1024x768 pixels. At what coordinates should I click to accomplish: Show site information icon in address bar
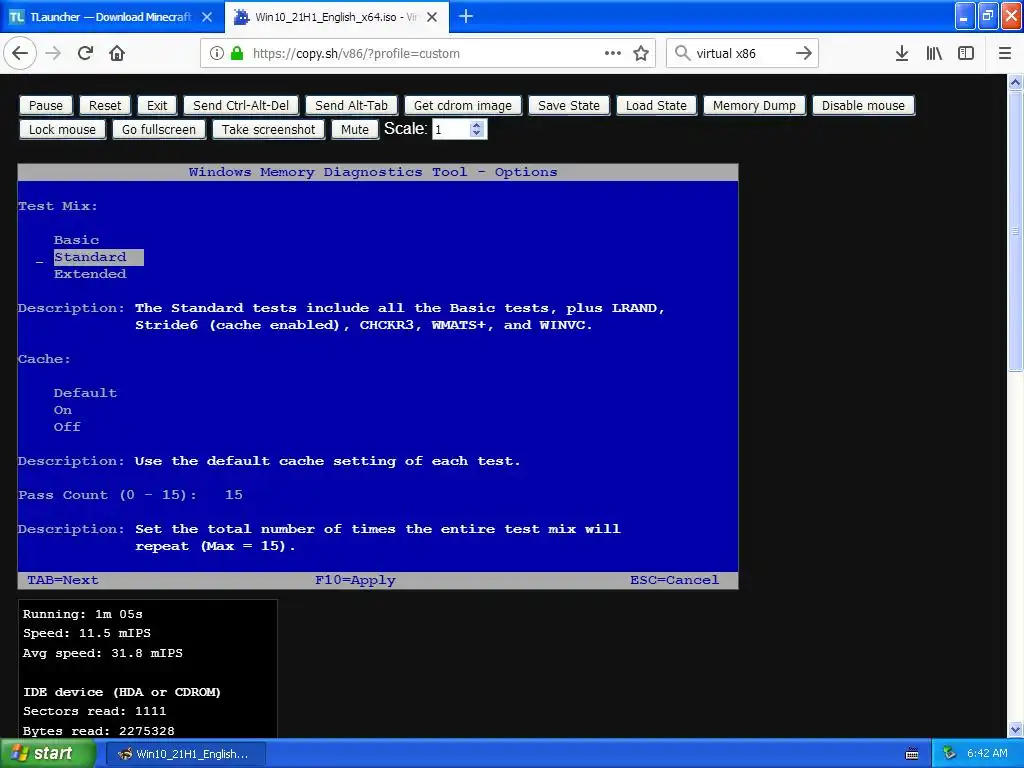point(216,54)
